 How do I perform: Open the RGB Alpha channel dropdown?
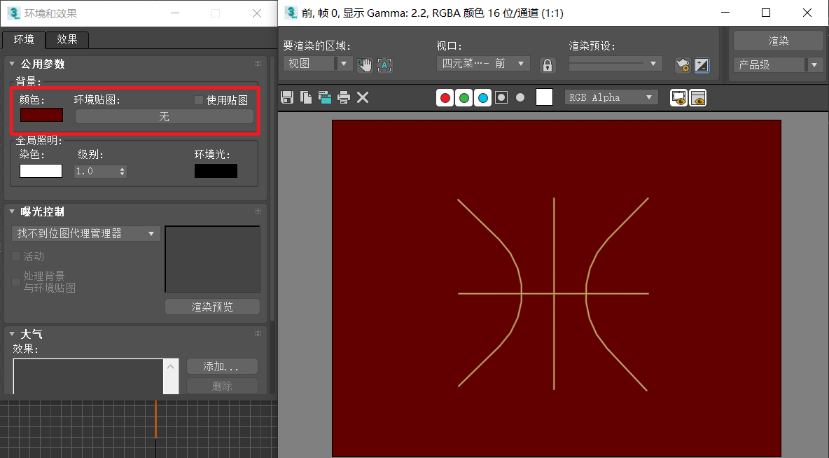(611, 97)
